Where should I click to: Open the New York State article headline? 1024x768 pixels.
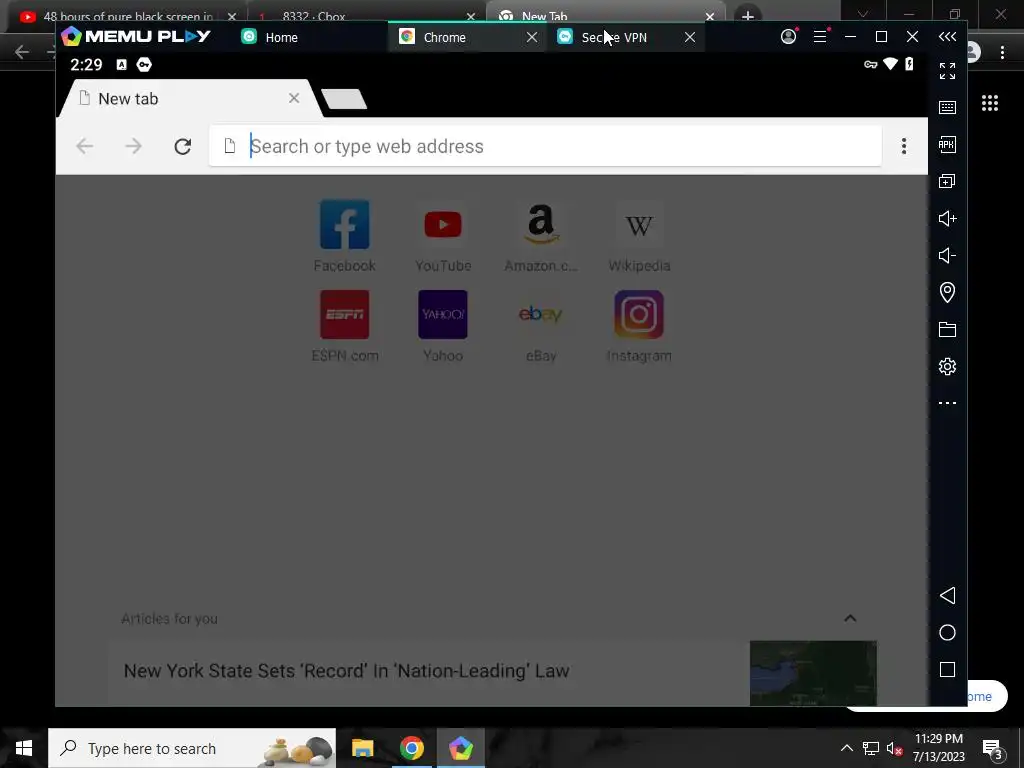pos(346,671)
